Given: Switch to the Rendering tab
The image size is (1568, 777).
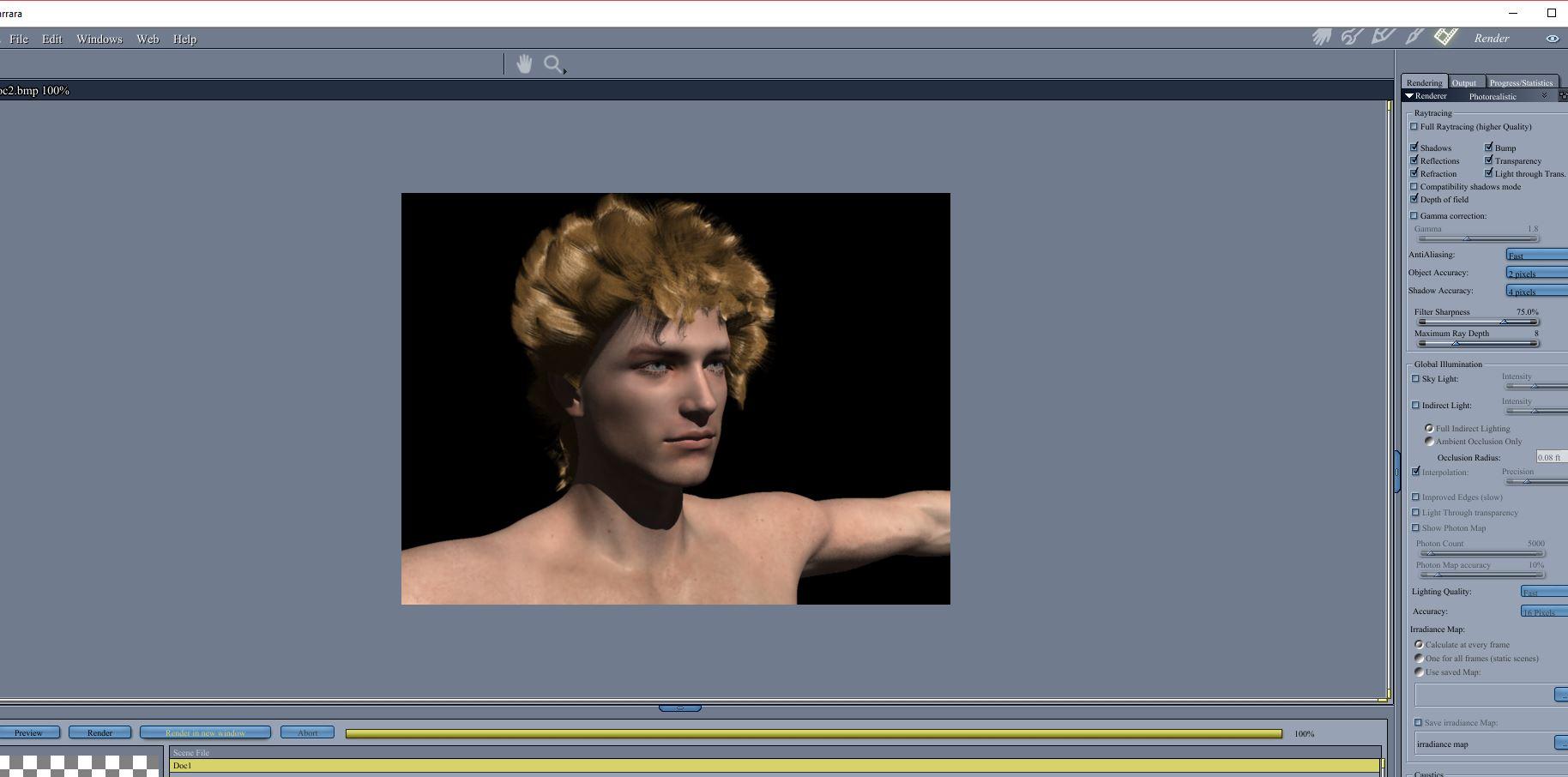Looking at the screenshot, I should (x=1425, y=82).
